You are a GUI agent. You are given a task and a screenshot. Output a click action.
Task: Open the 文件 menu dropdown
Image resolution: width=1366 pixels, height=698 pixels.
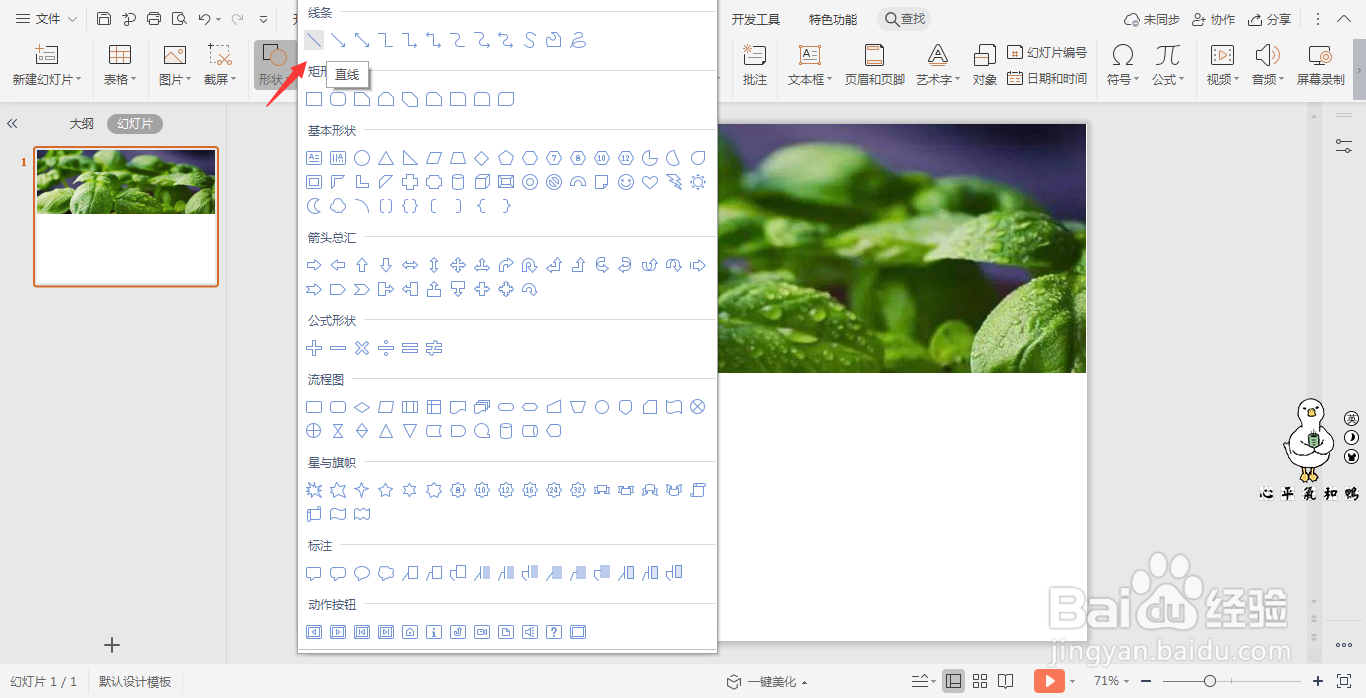[x=46, y=19]
